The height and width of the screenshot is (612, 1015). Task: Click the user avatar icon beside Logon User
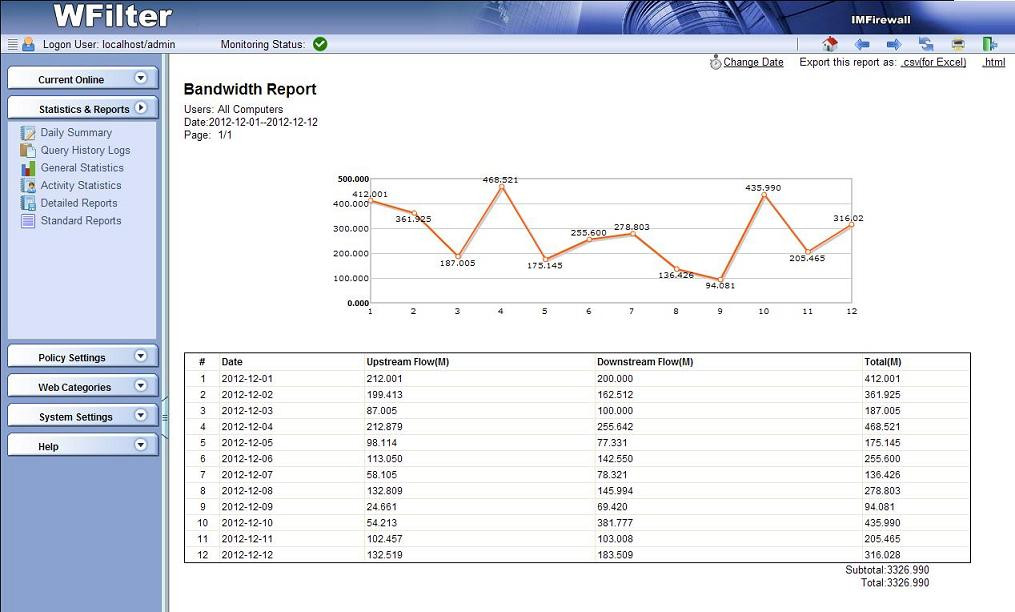click(28, 44)
